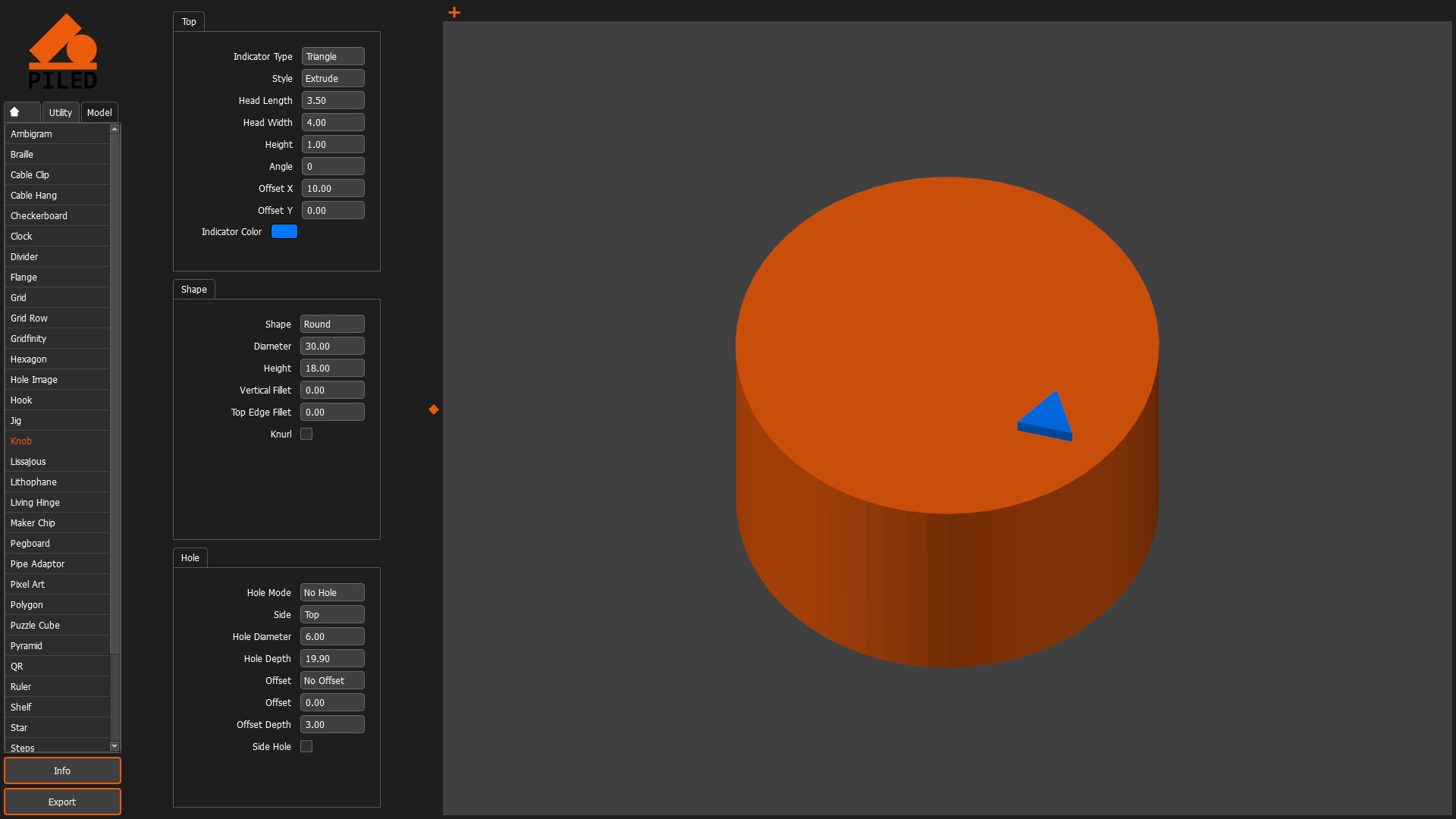Open the Indicator Type dropdown
The image size is (1456, 819).
(x=332, y=56)
